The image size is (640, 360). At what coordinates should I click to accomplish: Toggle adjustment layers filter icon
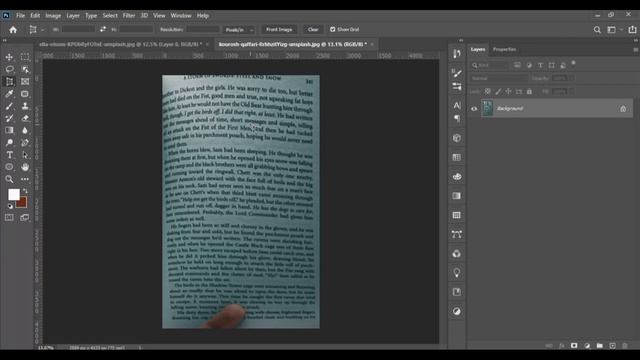(x=529, y=65)
